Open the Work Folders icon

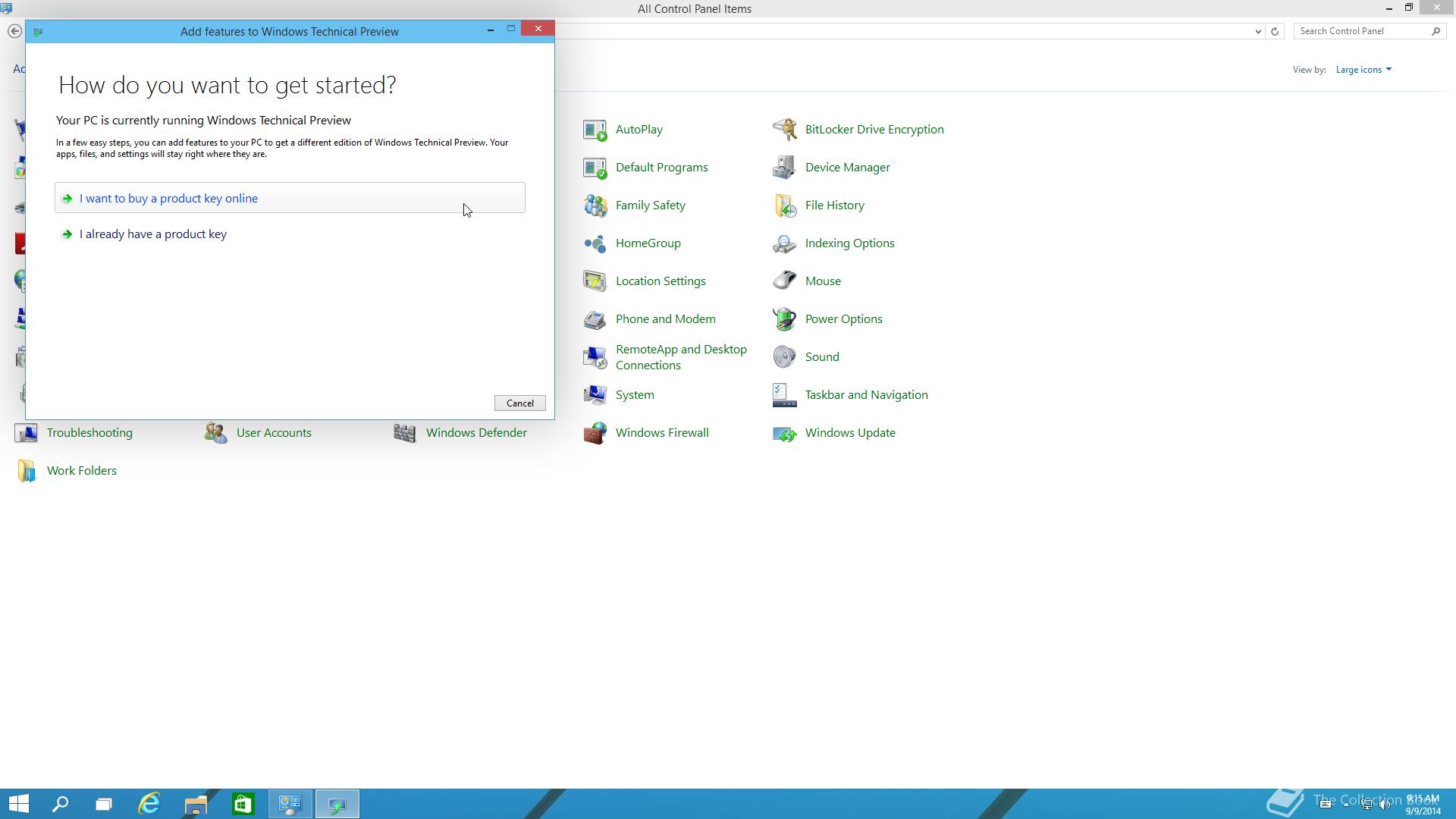click(x=26, y=471)
